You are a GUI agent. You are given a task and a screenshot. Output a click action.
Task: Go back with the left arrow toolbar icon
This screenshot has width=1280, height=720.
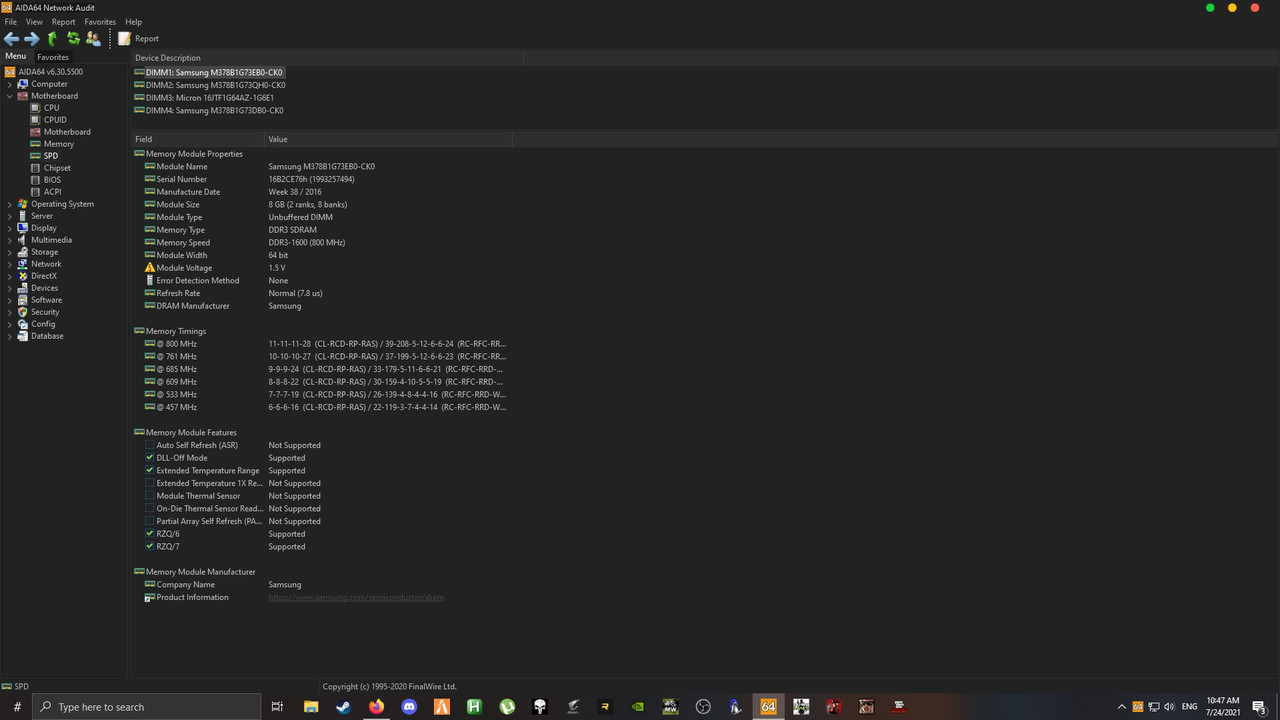12,38
